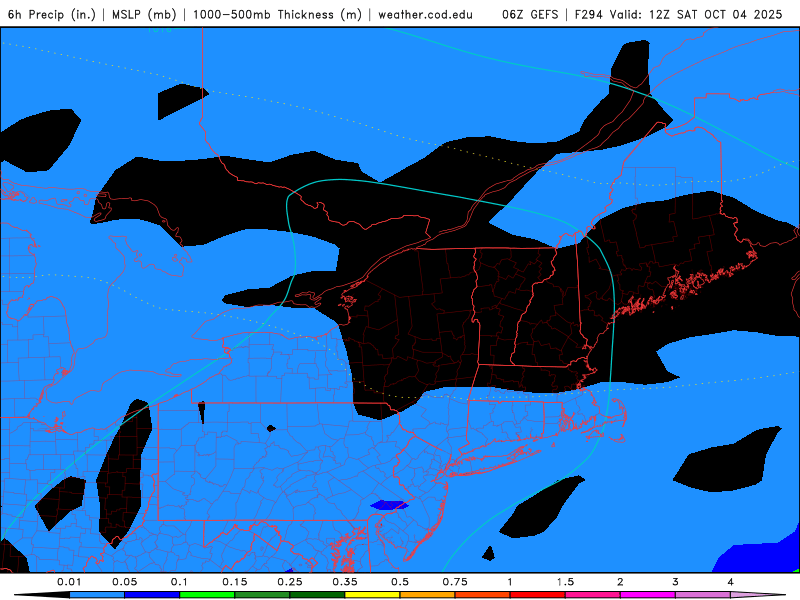Click the 0.75 legend value

pyautogui.click(x=455, y=582)
